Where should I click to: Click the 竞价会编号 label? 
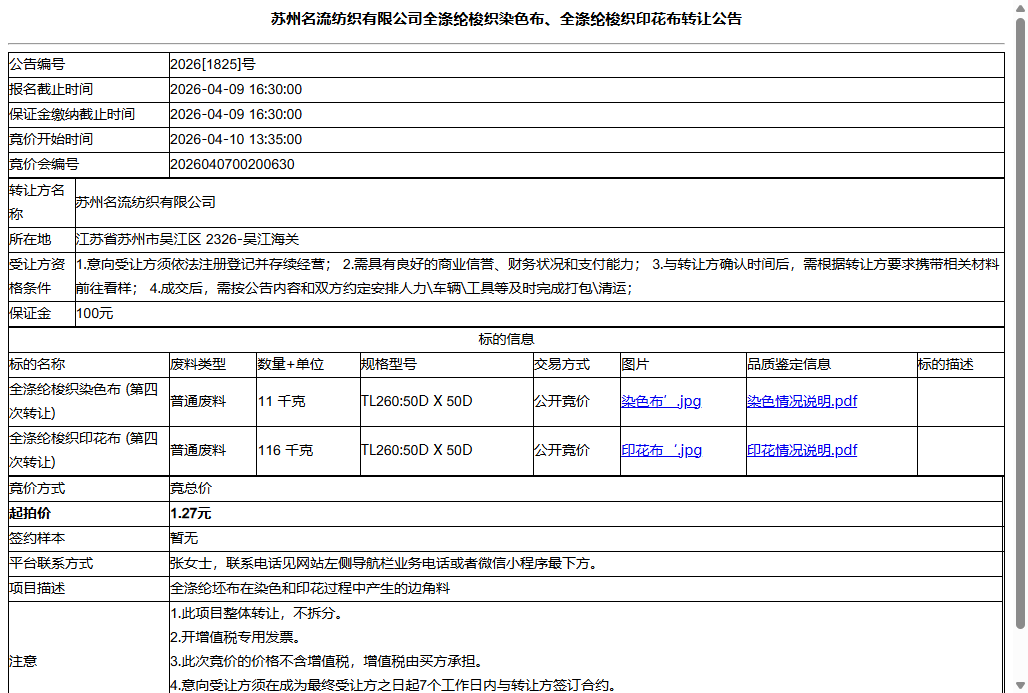44,164
